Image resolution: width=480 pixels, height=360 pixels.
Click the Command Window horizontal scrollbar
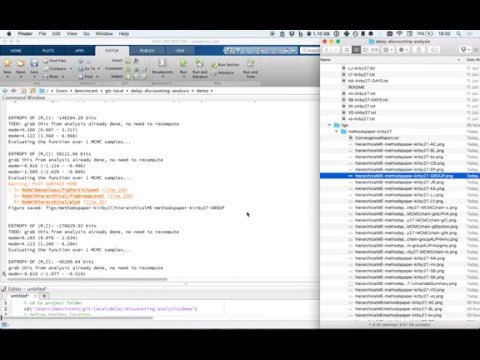pos(87,279)
